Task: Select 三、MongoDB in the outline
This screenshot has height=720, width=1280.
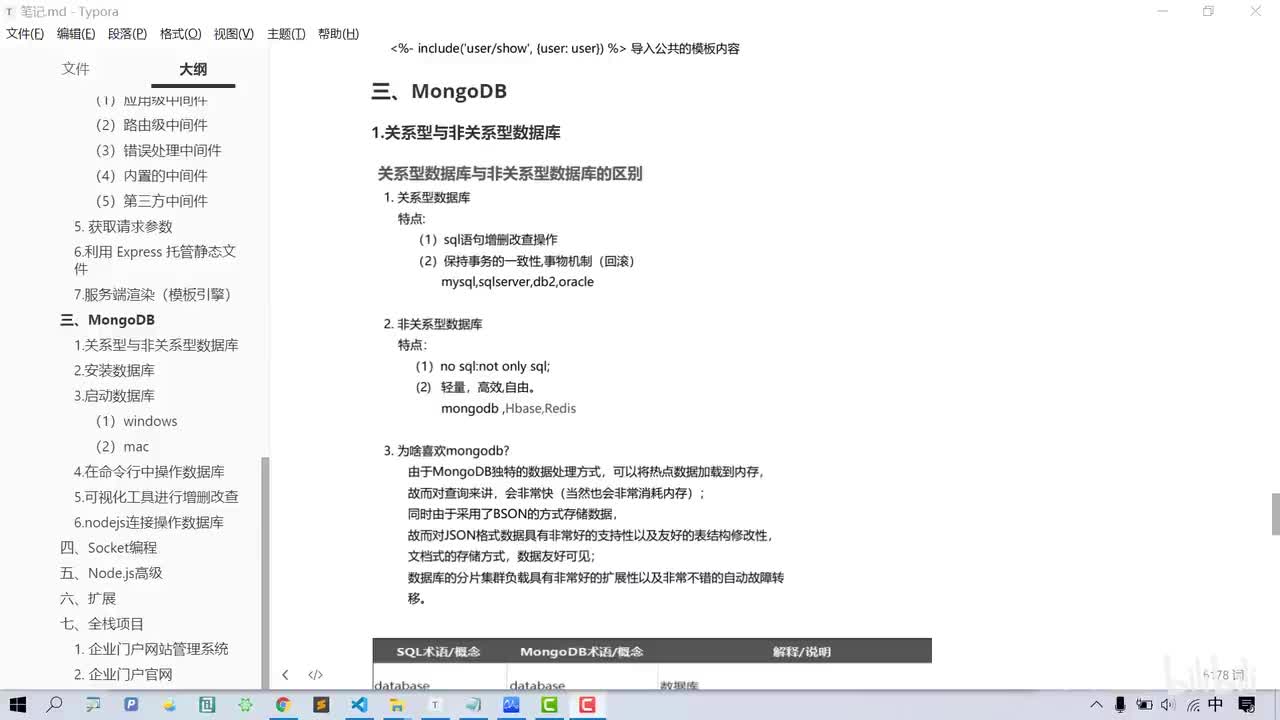Action: (108, 320)
